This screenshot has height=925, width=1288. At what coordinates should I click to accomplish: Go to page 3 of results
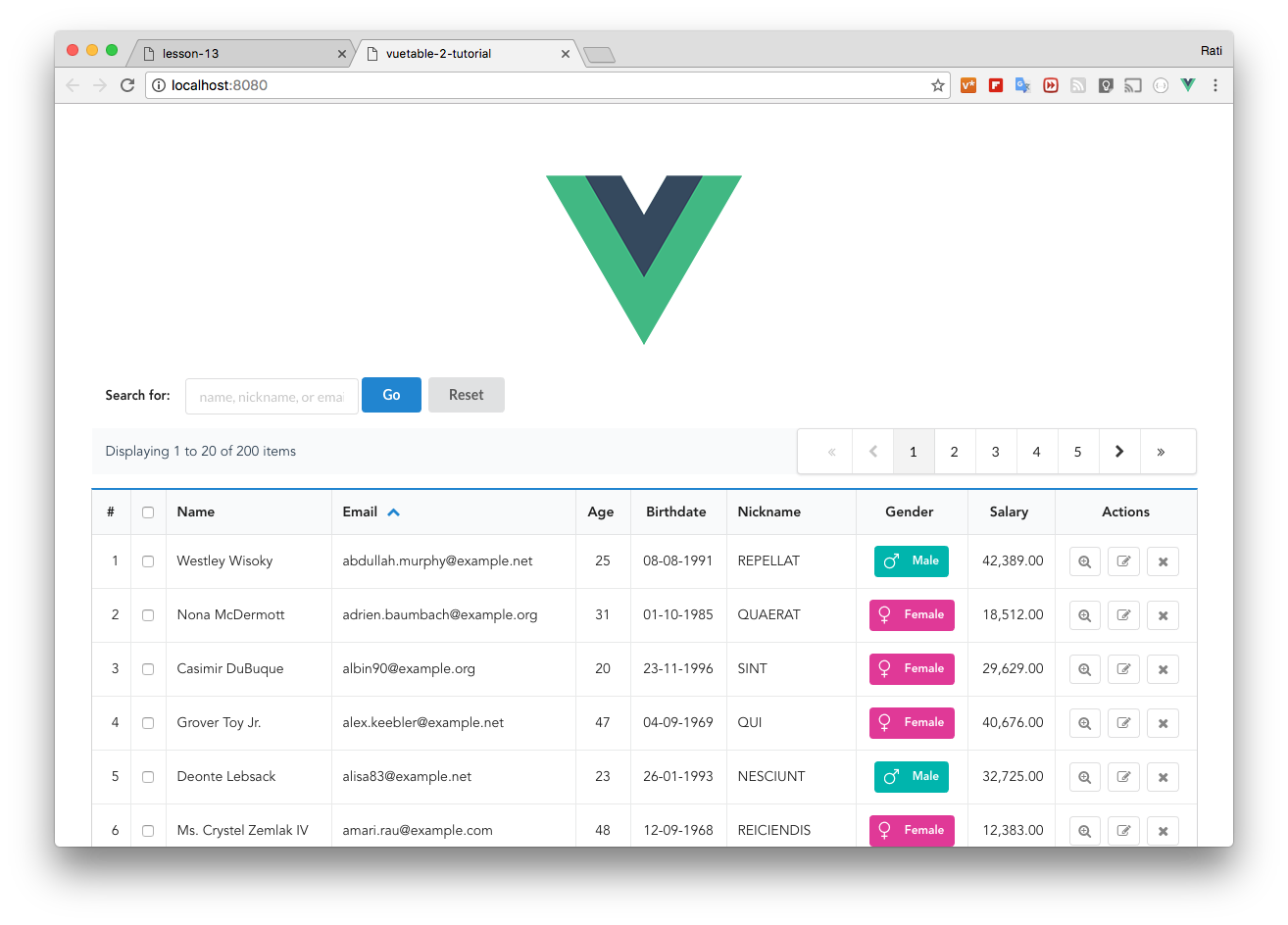click(x=996, y=452)
